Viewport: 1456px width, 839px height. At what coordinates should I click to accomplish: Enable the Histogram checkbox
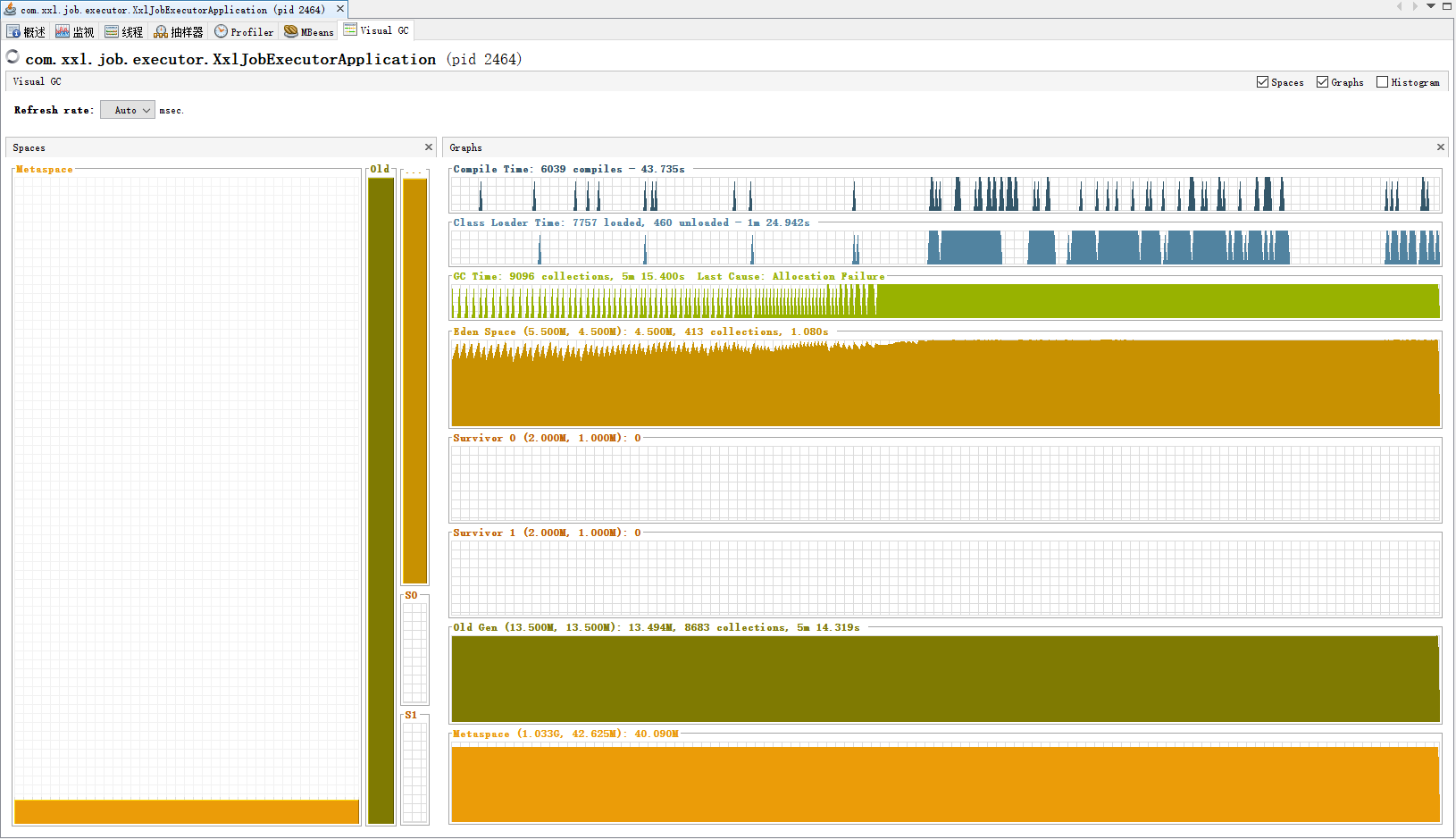click(1382, 82)
